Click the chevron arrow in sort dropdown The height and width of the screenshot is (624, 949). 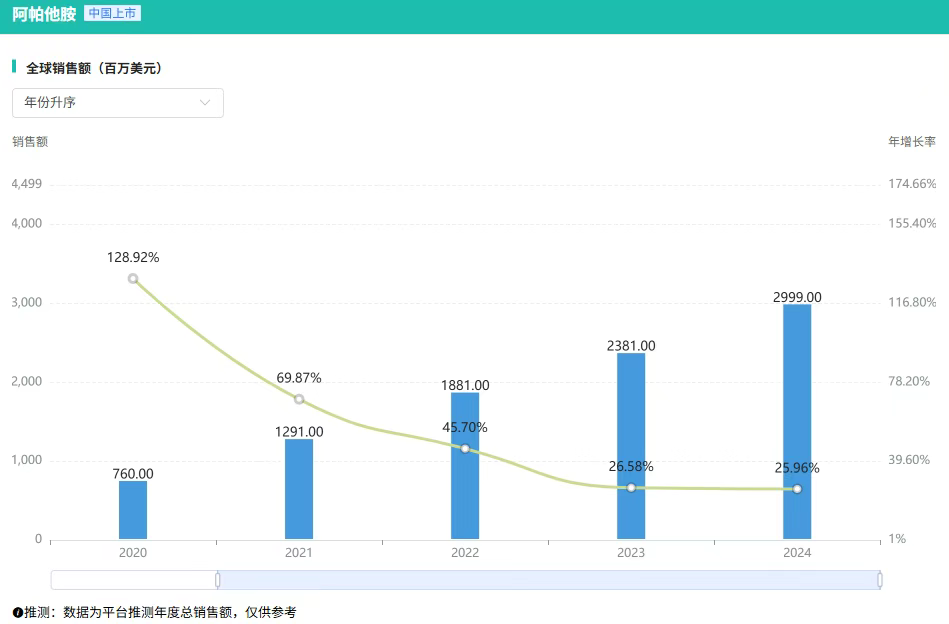coord(205,103)
